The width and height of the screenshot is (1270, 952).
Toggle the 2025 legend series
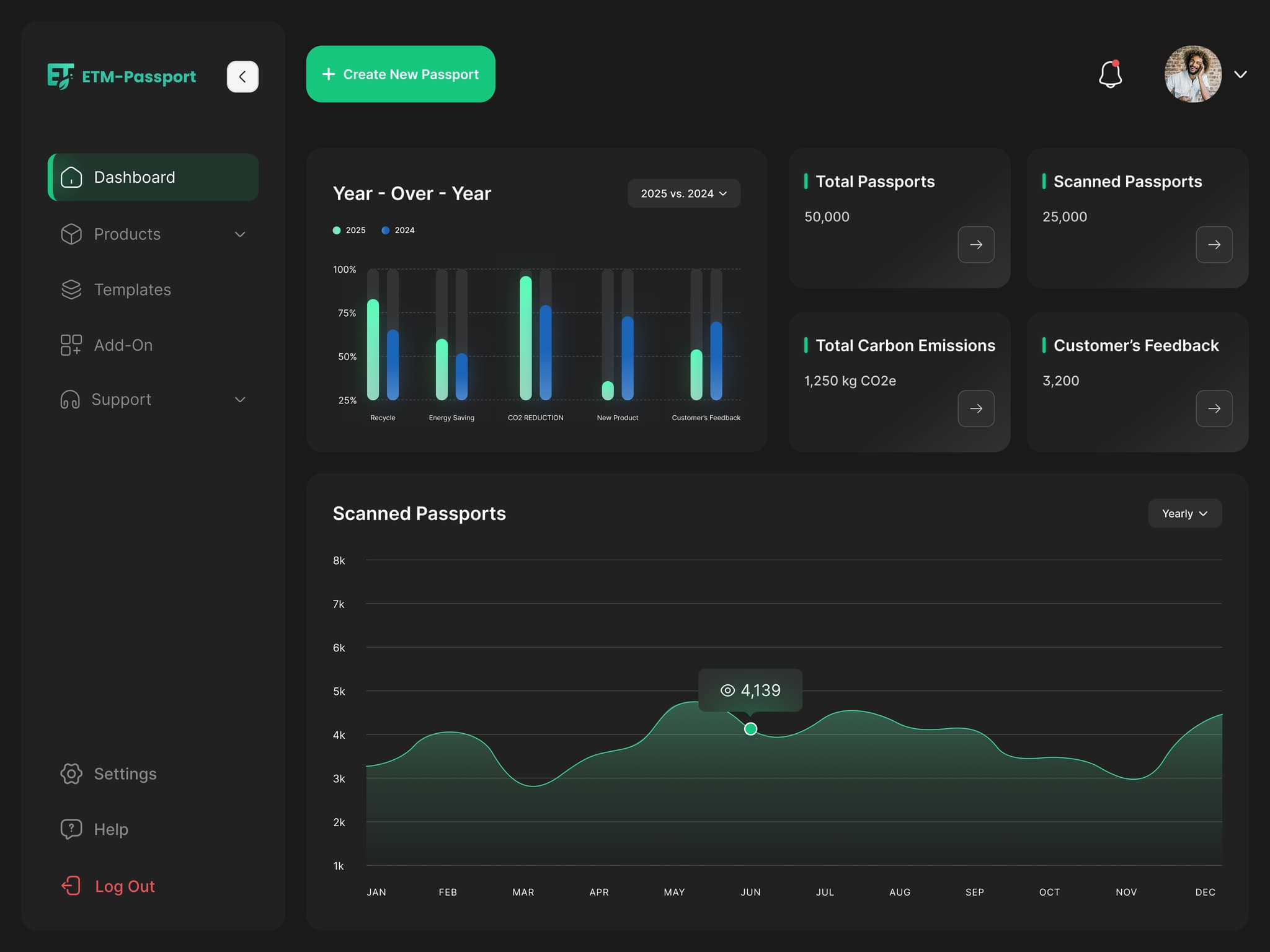[x=349, y=230]
